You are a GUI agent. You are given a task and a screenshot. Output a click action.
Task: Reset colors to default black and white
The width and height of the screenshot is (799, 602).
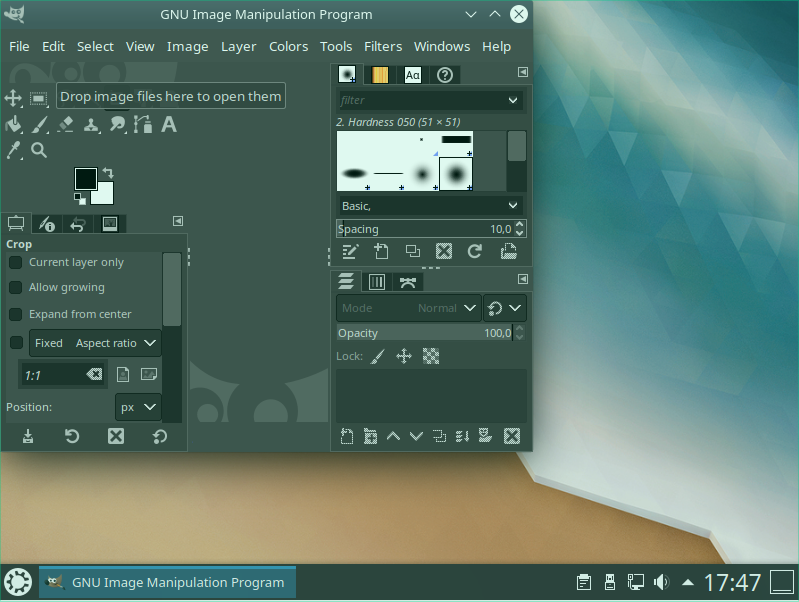pos(79,198)
